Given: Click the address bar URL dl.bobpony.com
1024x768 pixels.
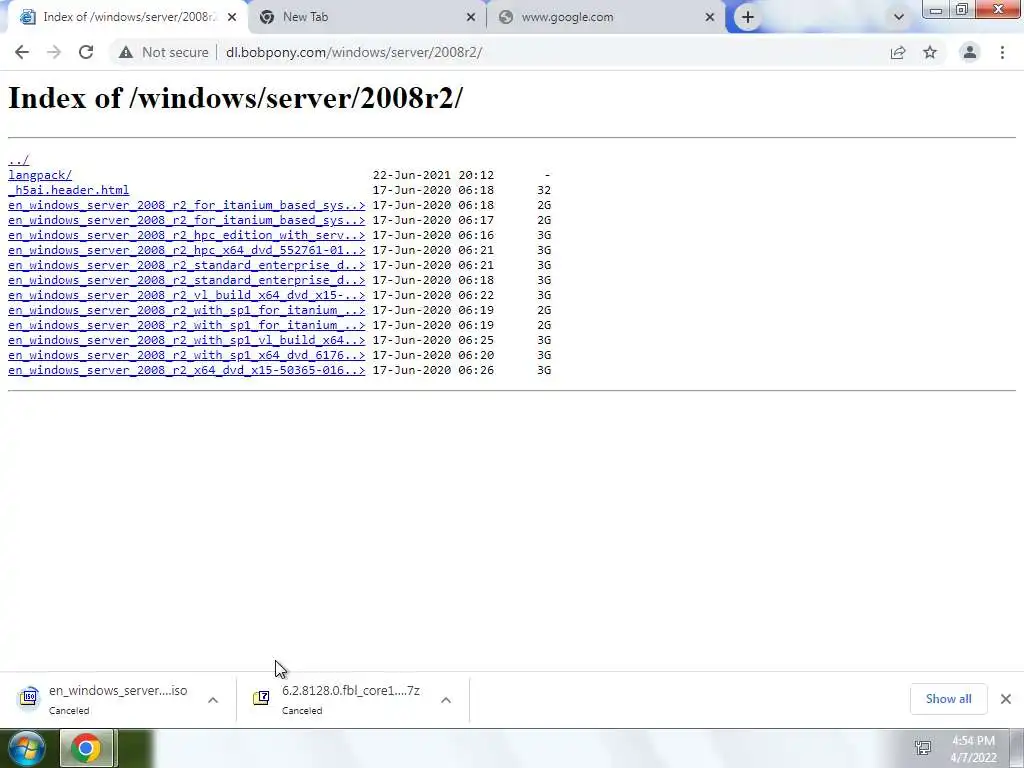Looking at the screenshot, I should 354,52.
